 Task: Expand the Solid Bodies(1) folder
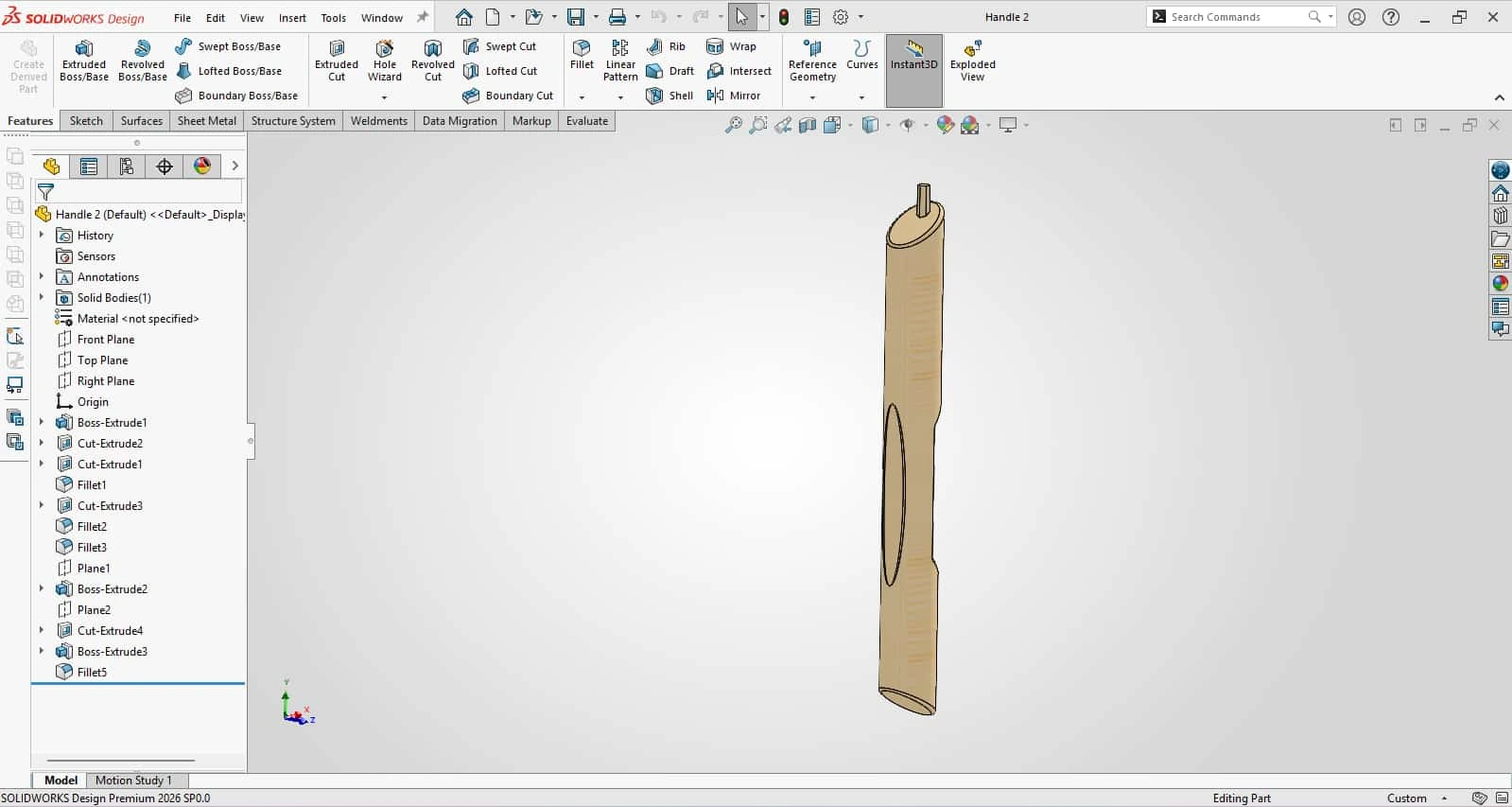tap(41, 297)
